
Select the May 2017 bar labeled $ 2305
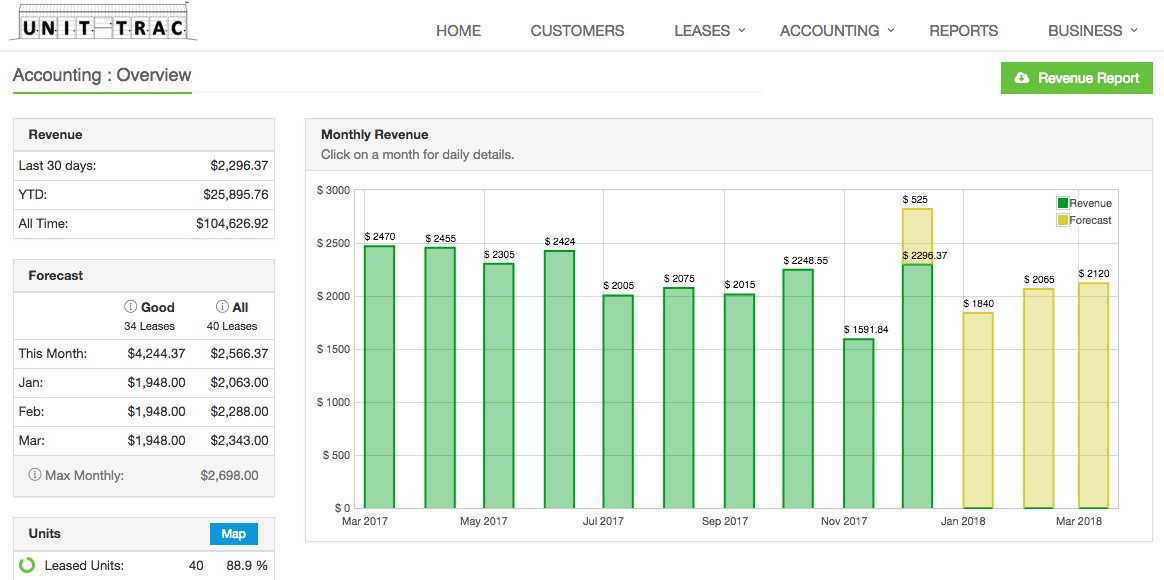(498, 386)
